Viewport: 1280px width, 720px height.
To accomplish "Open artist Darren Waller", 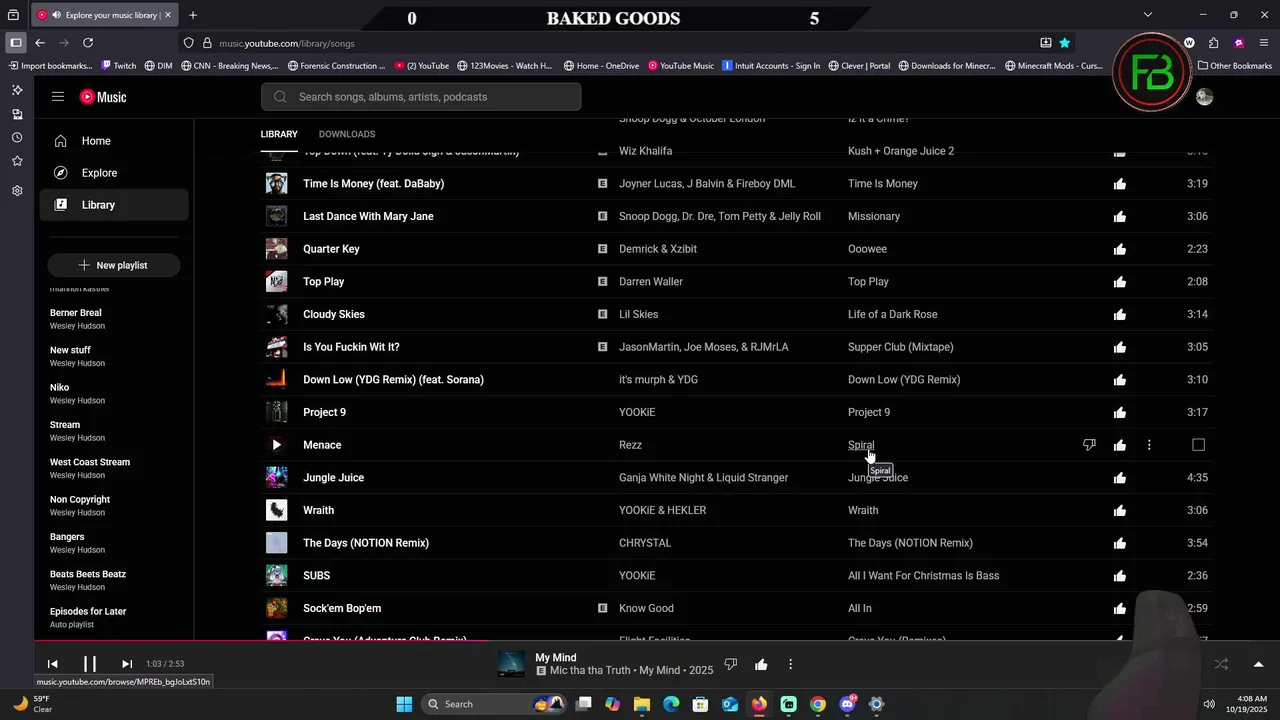I will pyautogui.click(x=651, y=282).
